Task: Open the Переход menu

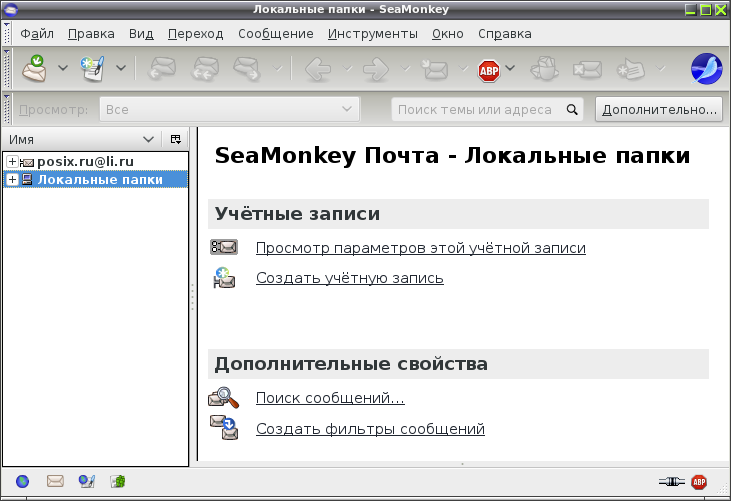Action: coord(195,34)
